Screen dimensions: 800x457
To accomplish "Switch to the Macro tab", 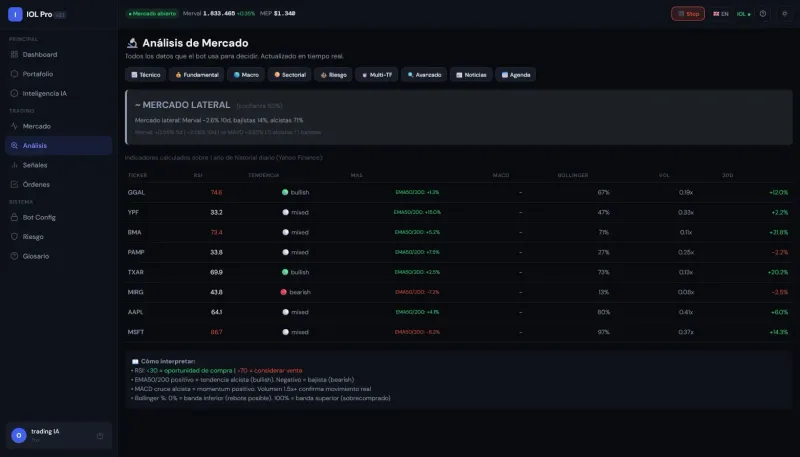I will (x=246, y=74).
